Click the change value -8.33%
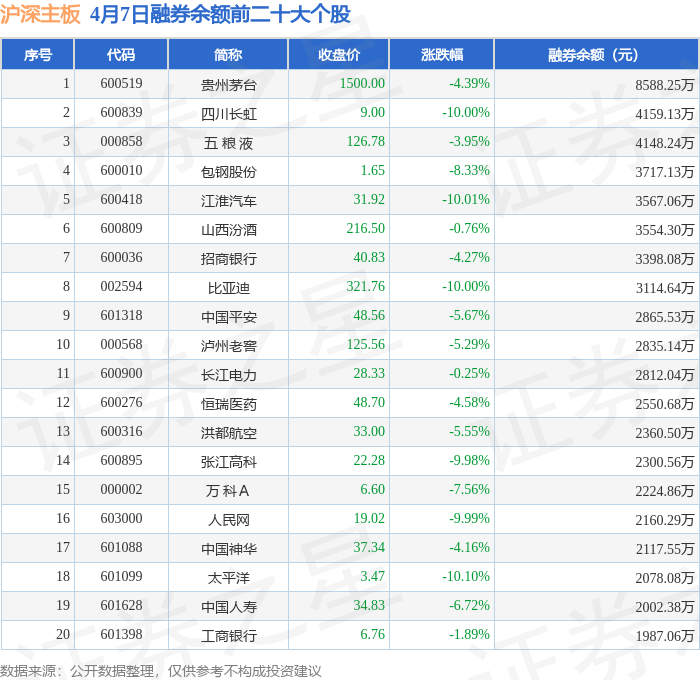Viewport: 700px width, 680px height. [x=469, y=170]
